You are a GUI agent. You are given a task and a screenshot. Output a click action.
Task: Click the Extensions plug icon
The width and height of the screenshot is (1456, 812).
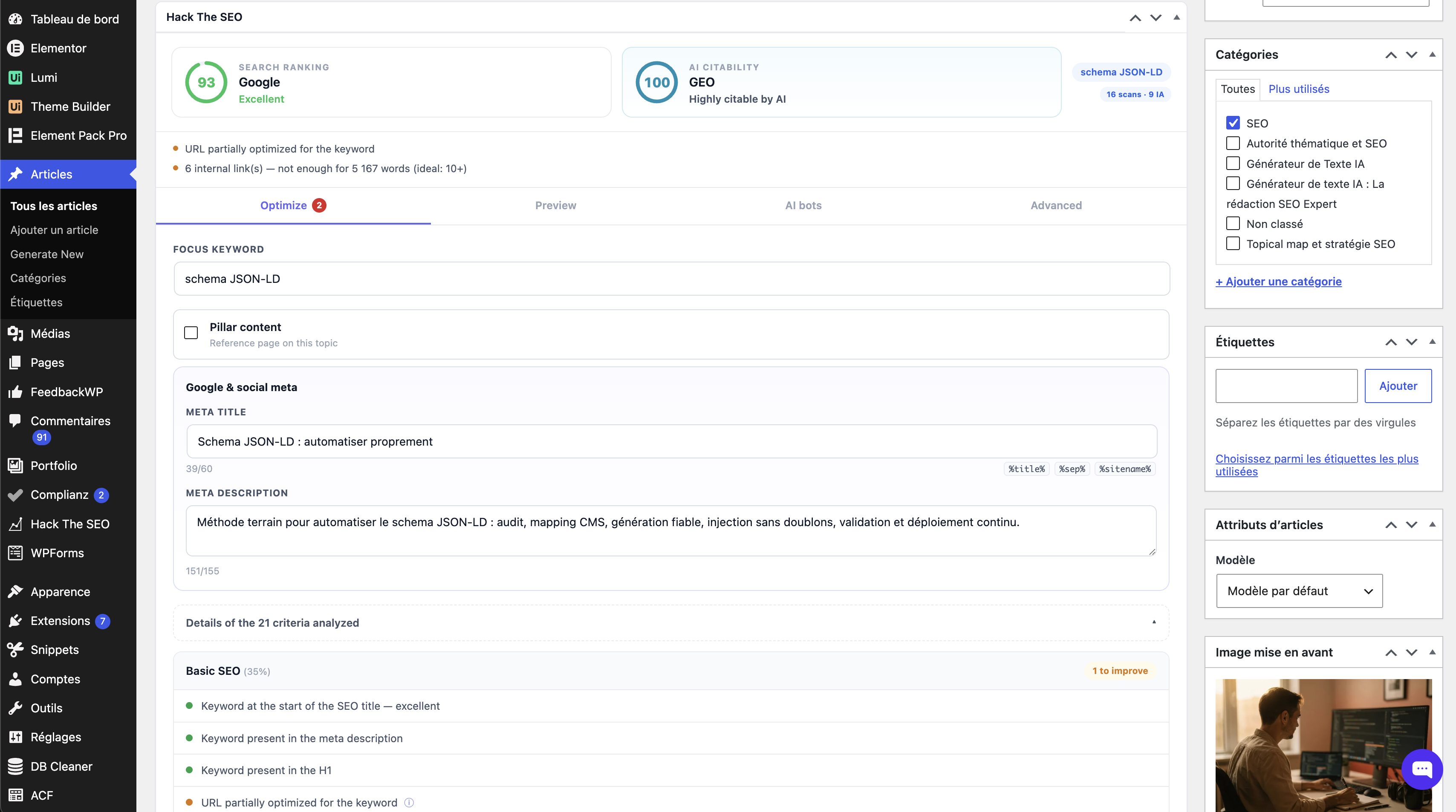click(x=15, y=620)
